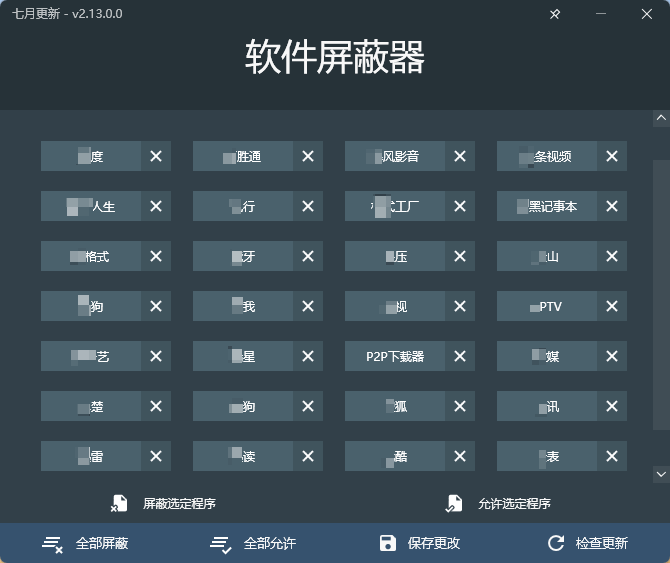Click the 全部屏蔽 list icon

[x=52, y=543]
